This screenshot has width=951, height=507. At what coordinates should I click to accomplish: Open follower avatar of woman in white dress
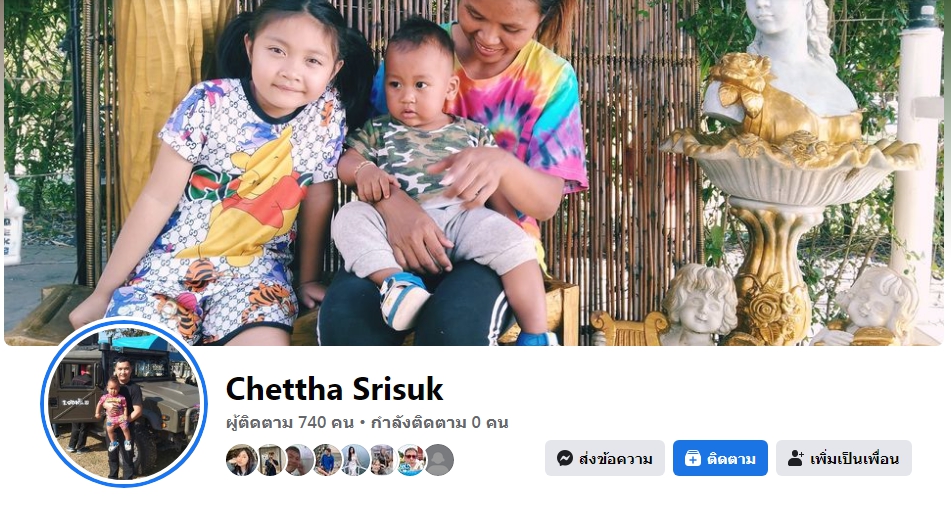coord(355,460)
